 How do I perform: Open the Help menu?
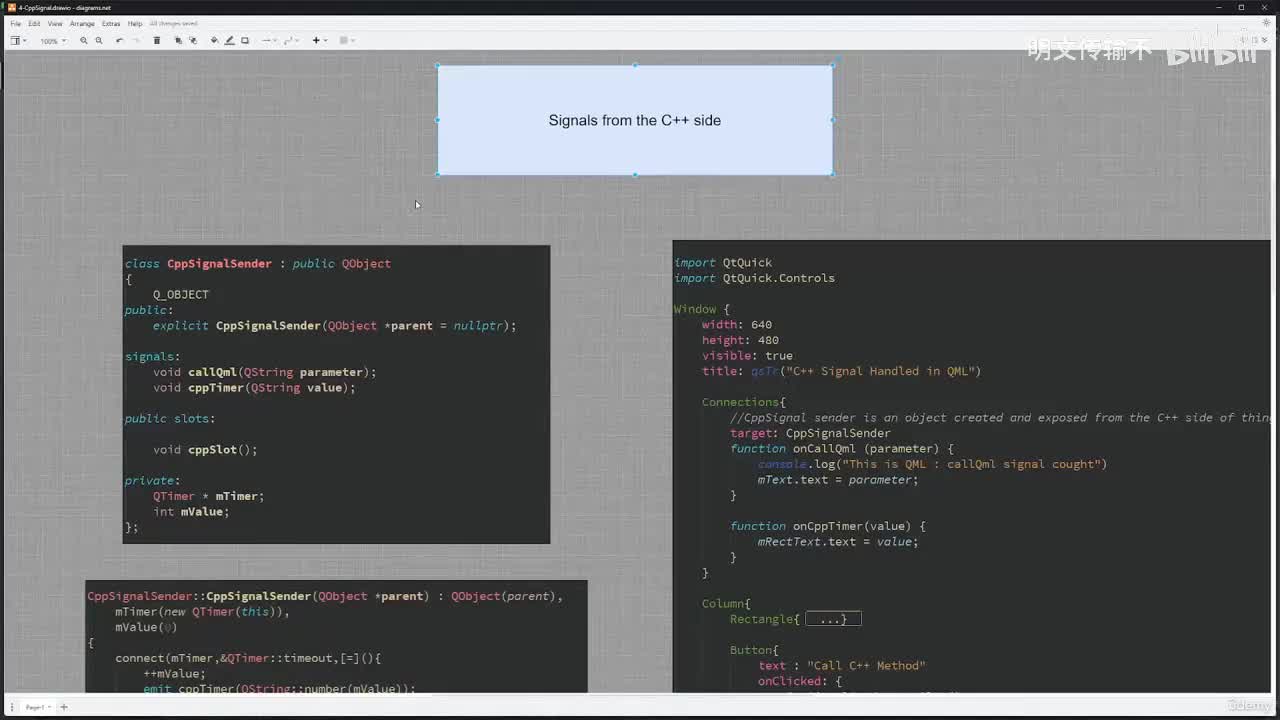(135, 23)
